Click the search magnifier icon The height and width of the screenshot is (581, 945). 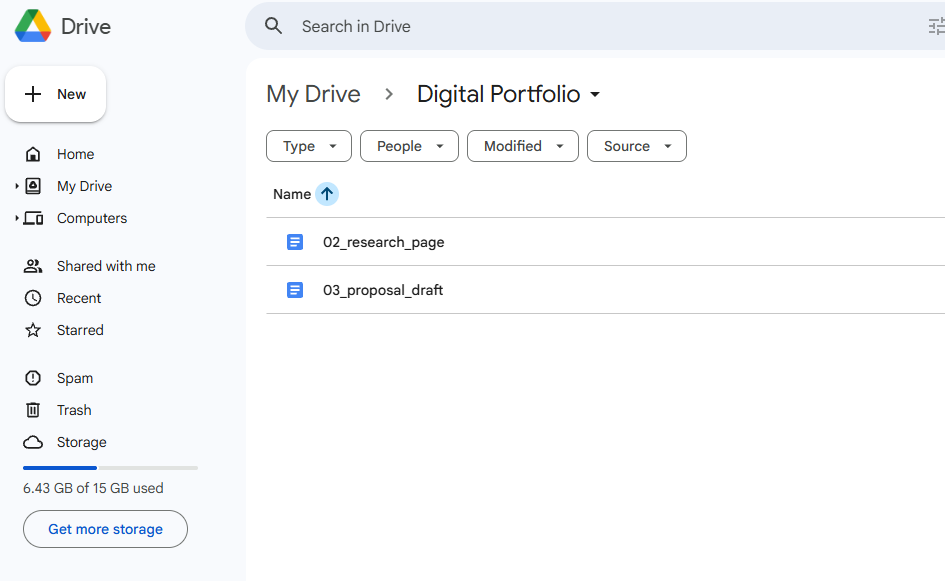tap(274, 26)
